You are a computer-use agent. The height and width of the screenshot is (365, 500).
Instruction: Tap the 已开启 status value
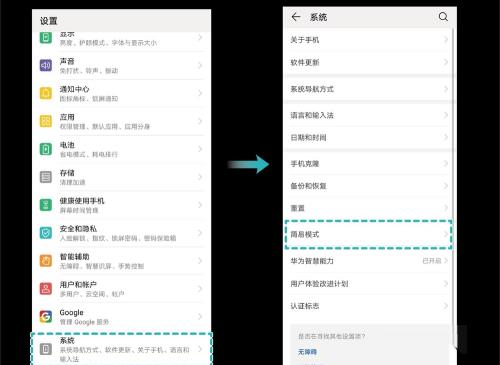click(432, 261)
